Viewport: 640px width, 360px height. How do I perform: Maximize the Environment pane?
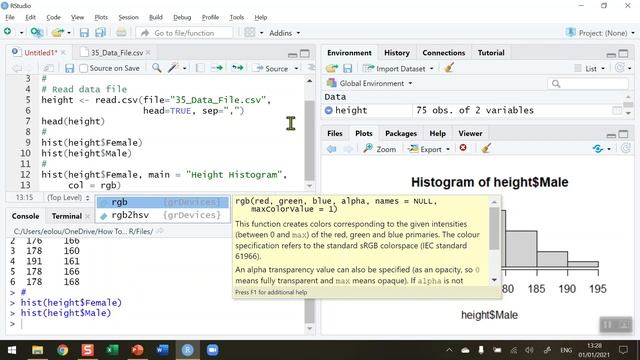[x=623, y=53]
